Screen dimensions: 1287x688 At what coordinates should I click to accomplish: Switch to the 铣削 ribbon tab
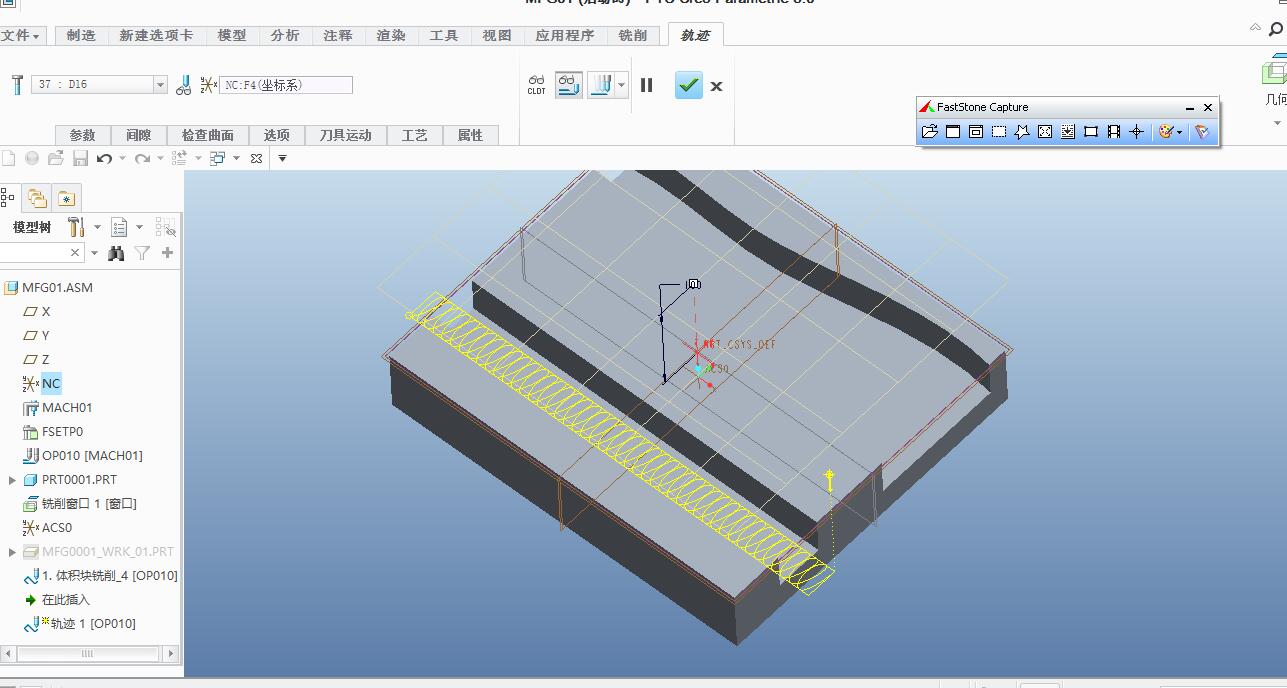633,35
